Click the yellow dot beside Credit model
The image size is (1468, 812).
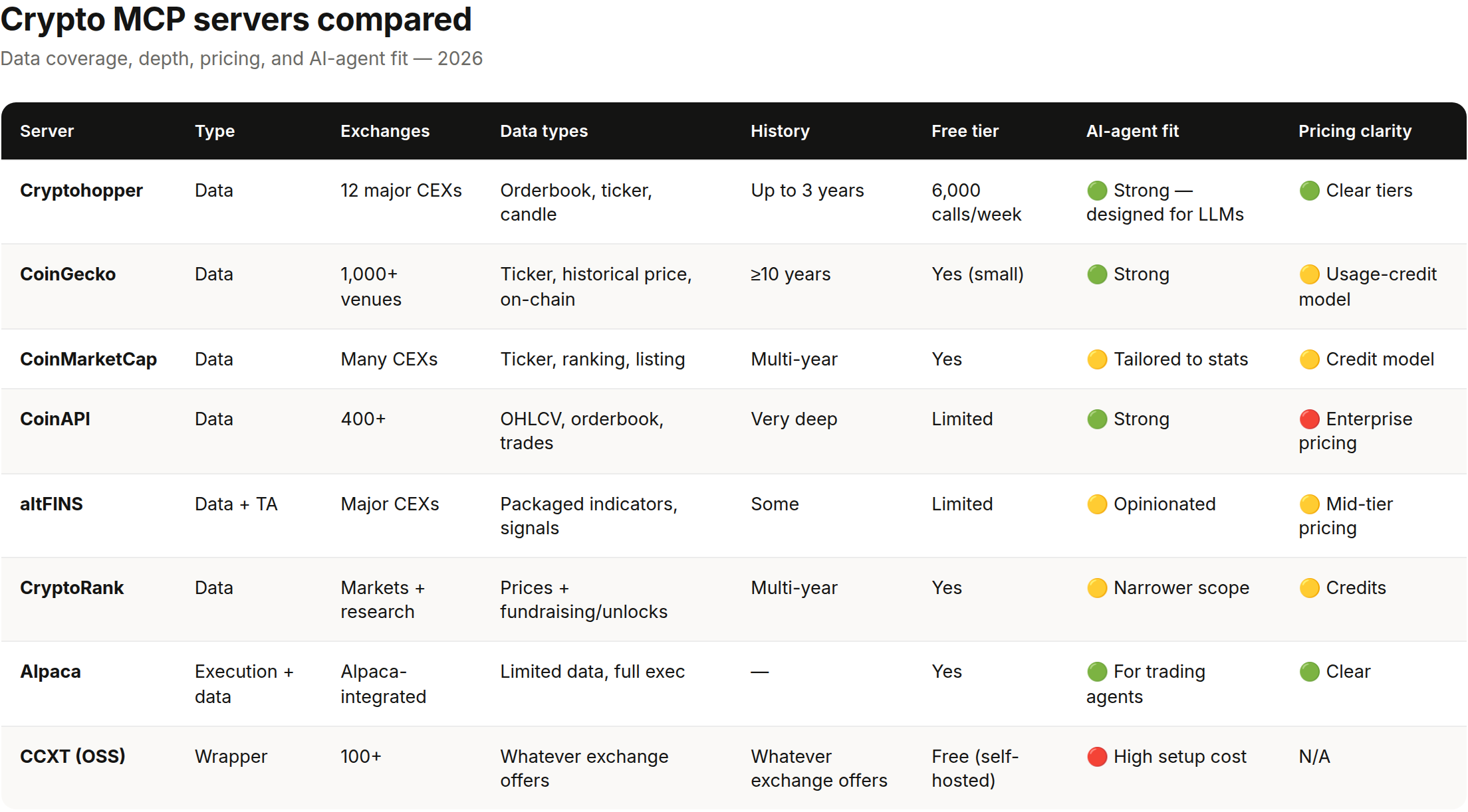click(1309, 359)
